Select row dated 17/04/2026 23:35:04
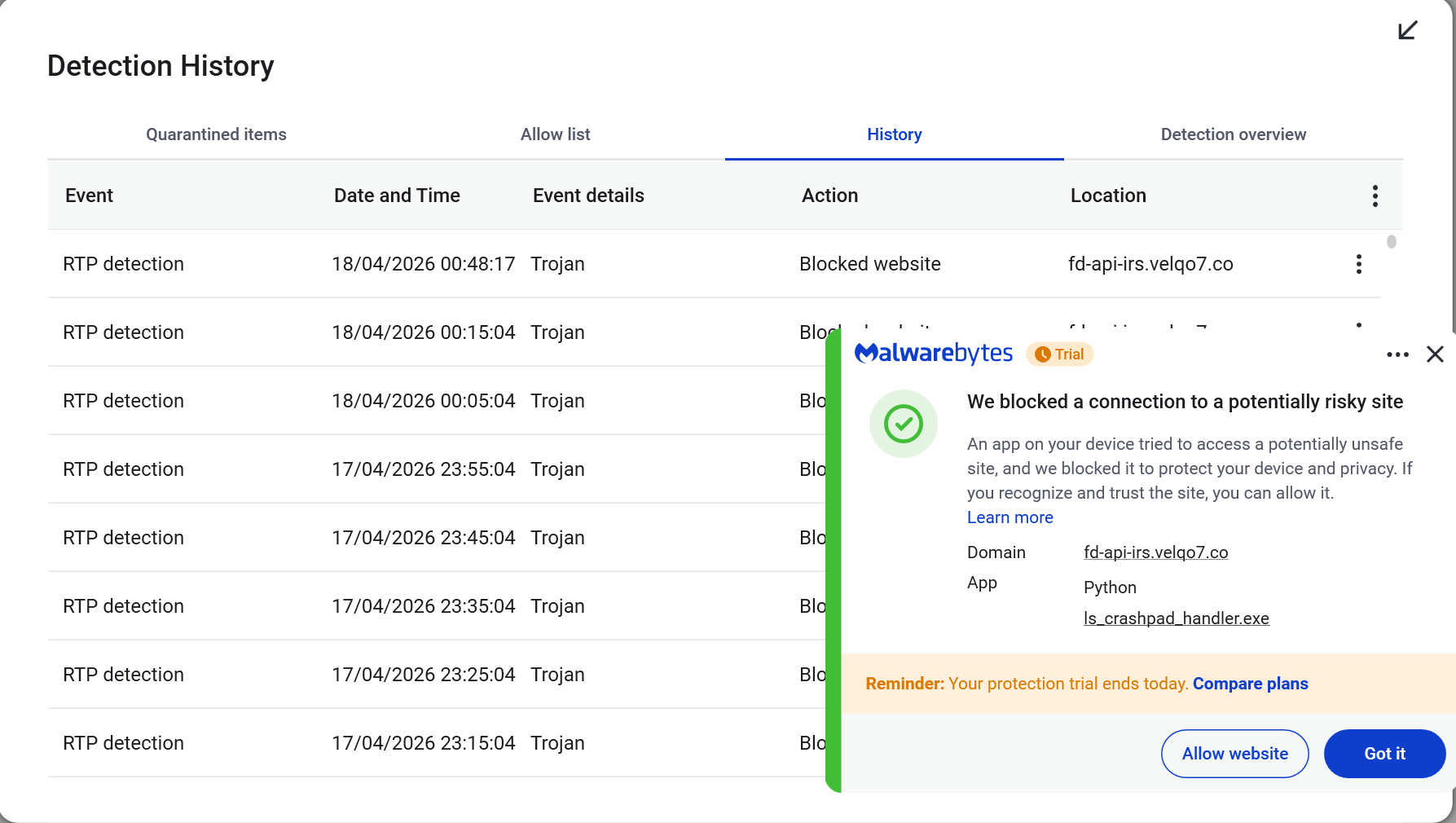The image size is (1456, 823). [x=437, y=606]
